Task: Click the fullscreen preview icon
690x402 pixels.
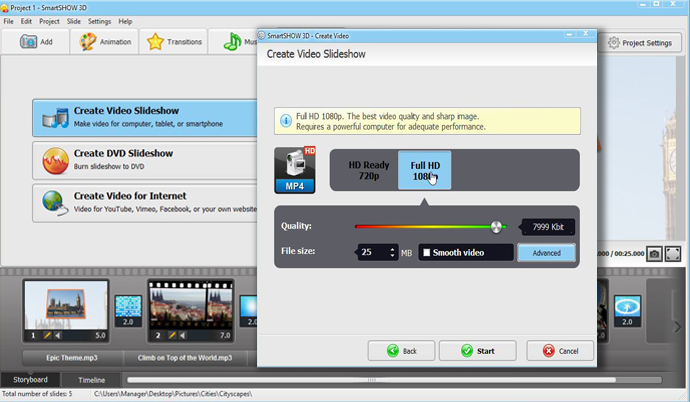Action: coord(673,254)
